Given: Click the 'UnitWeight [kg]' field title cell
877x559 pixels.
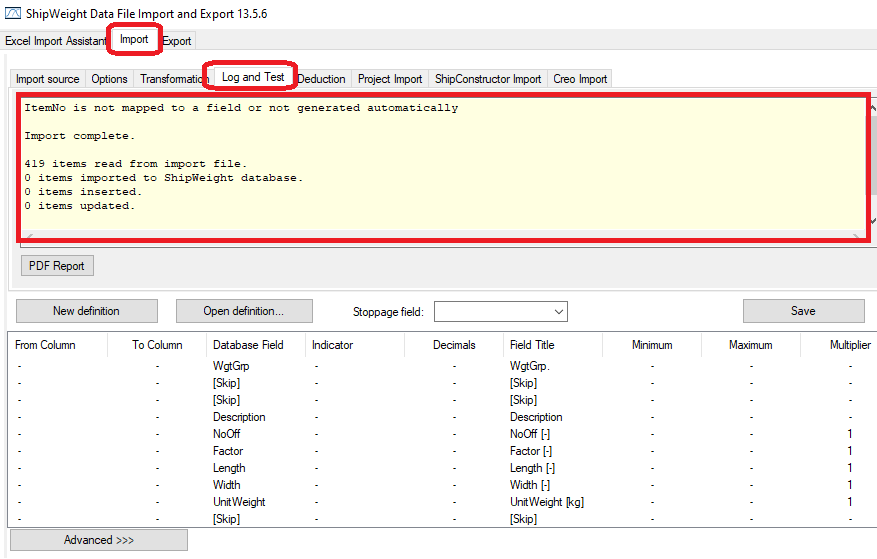Looking at the screenshot, I should (x=546, y=502).
